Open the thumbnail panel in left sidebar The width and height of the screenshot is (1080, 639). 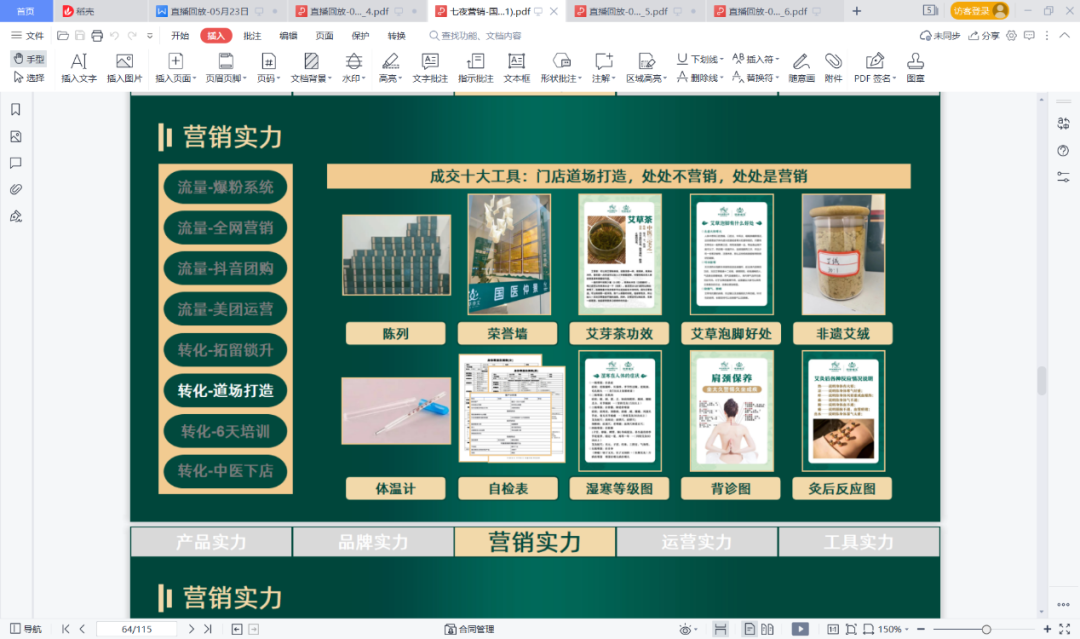click(x=16, y=136)
